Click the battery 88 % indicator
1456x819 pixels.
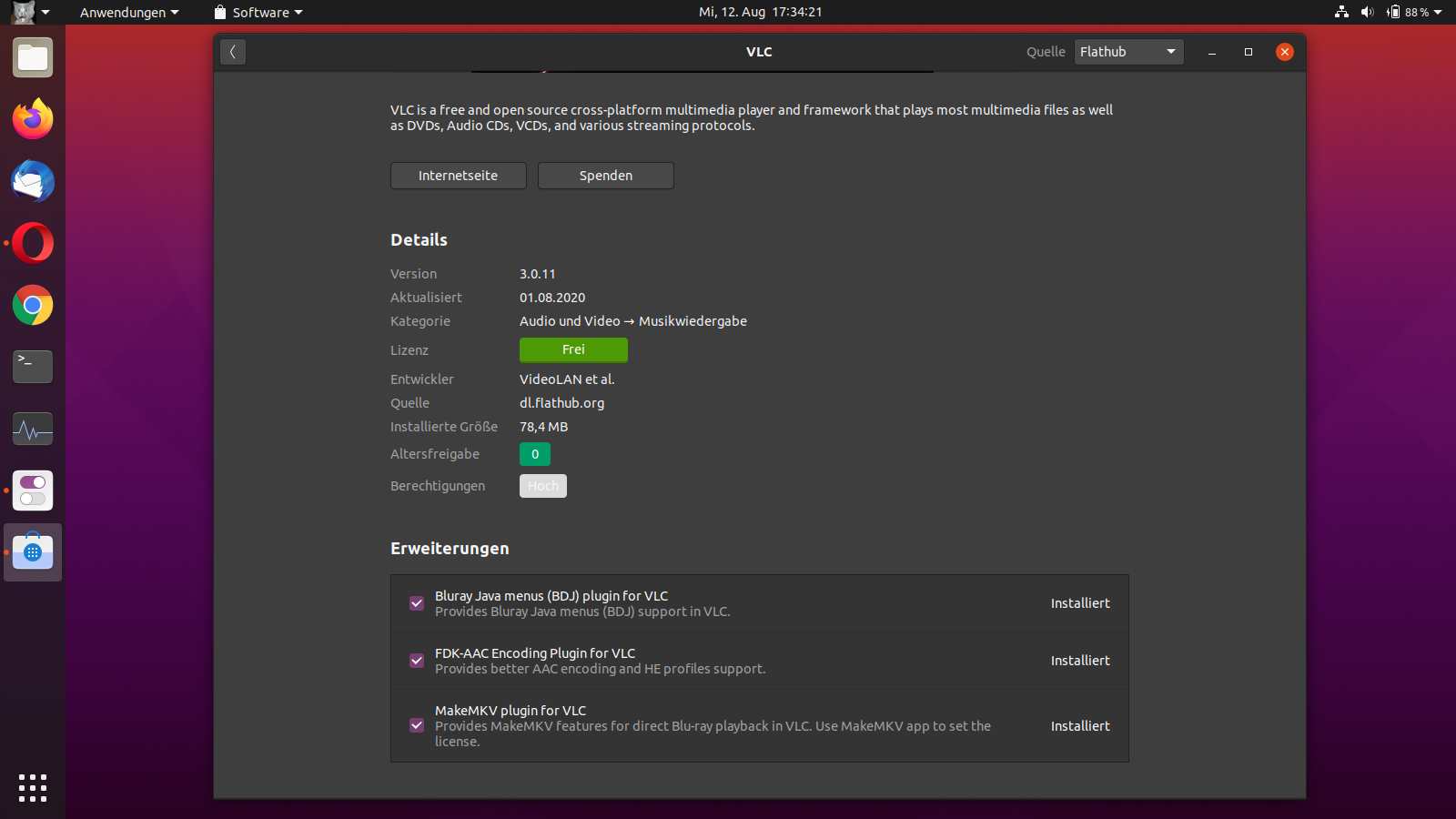(x=1408, y=12)
